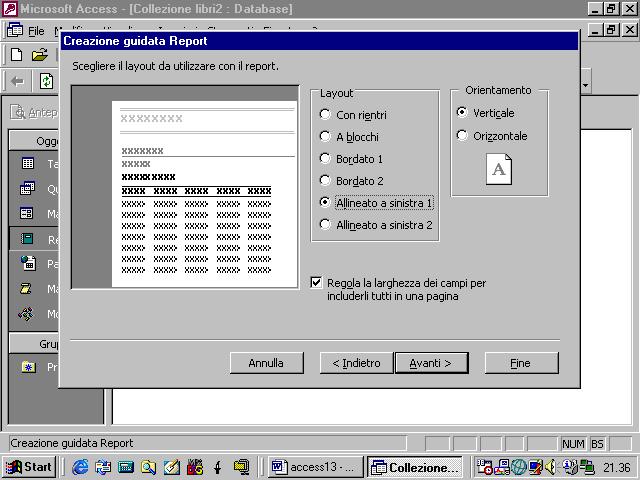Choose the 'Bordato 1' layout
This screenshot has height=480, width=640.
click(351, 159)
